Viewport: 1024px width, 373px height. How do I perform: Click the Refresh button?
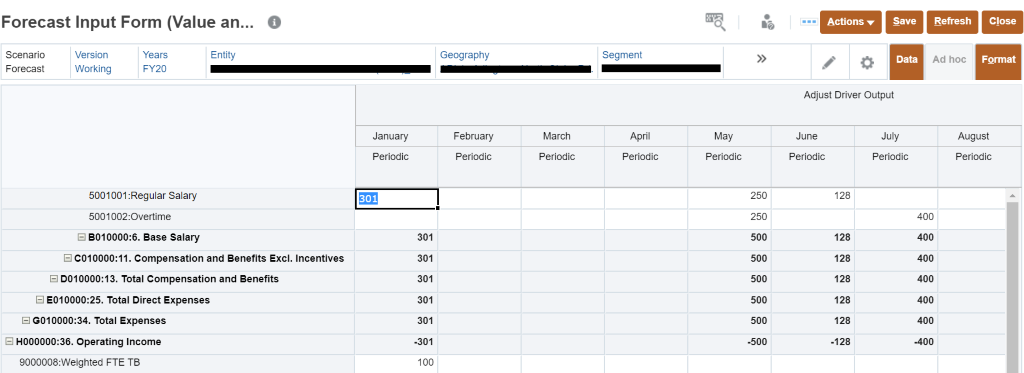point(952,22)
